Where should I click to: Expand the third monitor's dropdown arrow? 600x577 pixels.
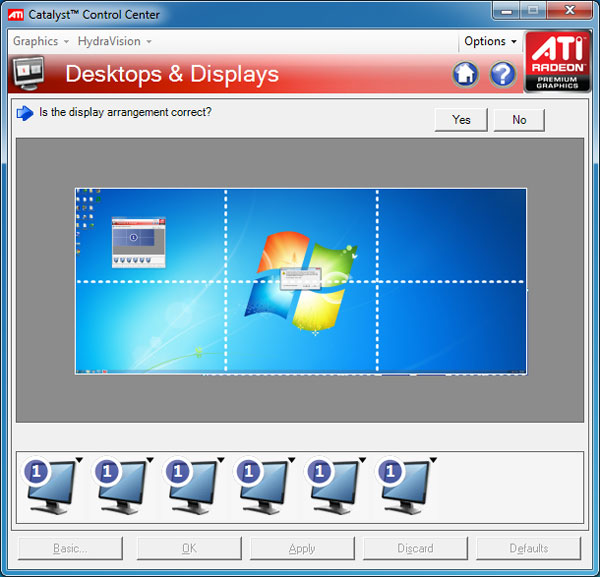pos(221,460)
